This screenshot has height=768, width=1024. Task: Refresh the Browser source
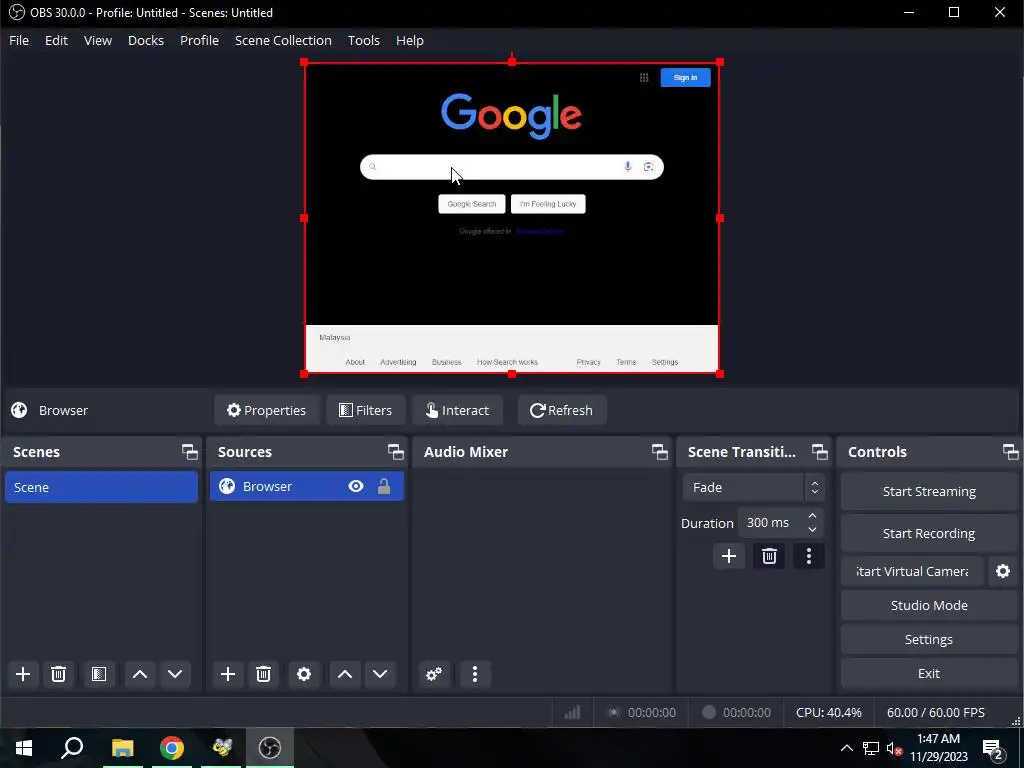tap(562, 410)
